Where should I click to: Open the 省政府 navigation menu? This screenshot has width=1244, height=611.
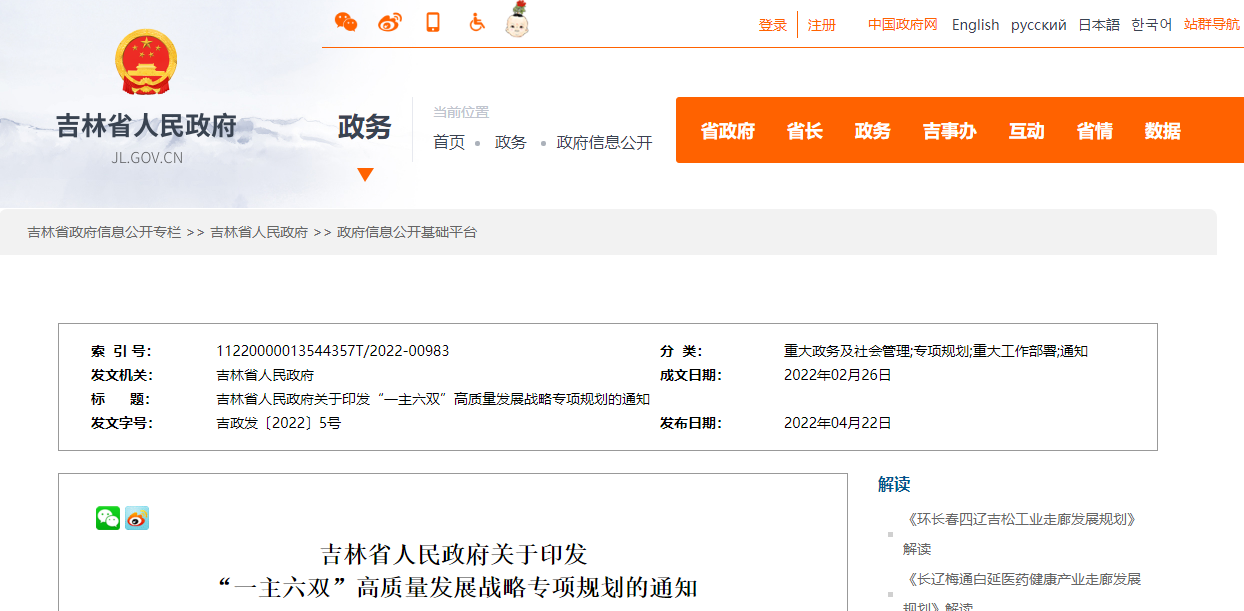tap(727, 131)
